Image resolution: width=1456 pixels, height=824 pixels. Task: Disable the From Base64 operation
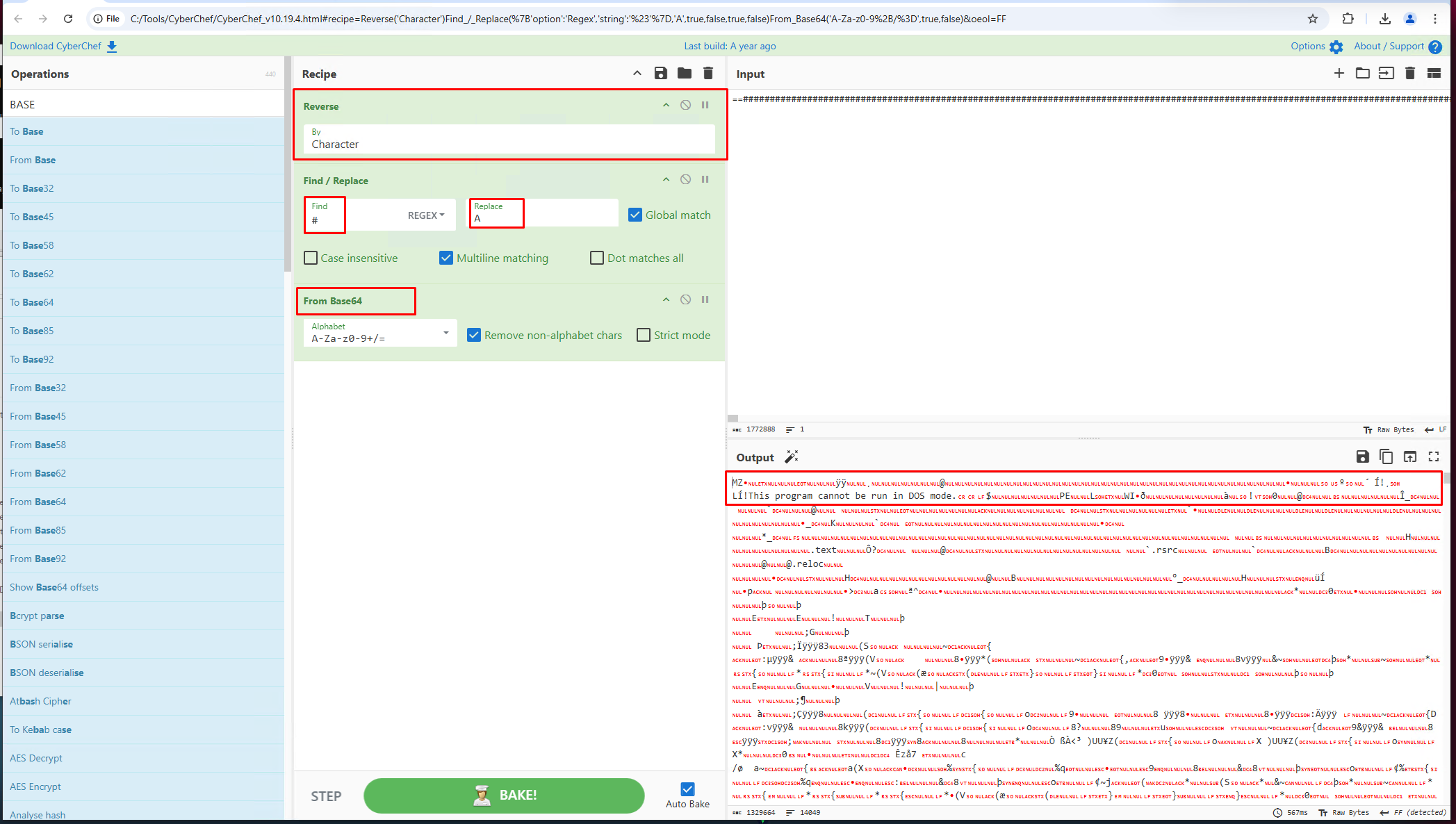pos(685,300)
